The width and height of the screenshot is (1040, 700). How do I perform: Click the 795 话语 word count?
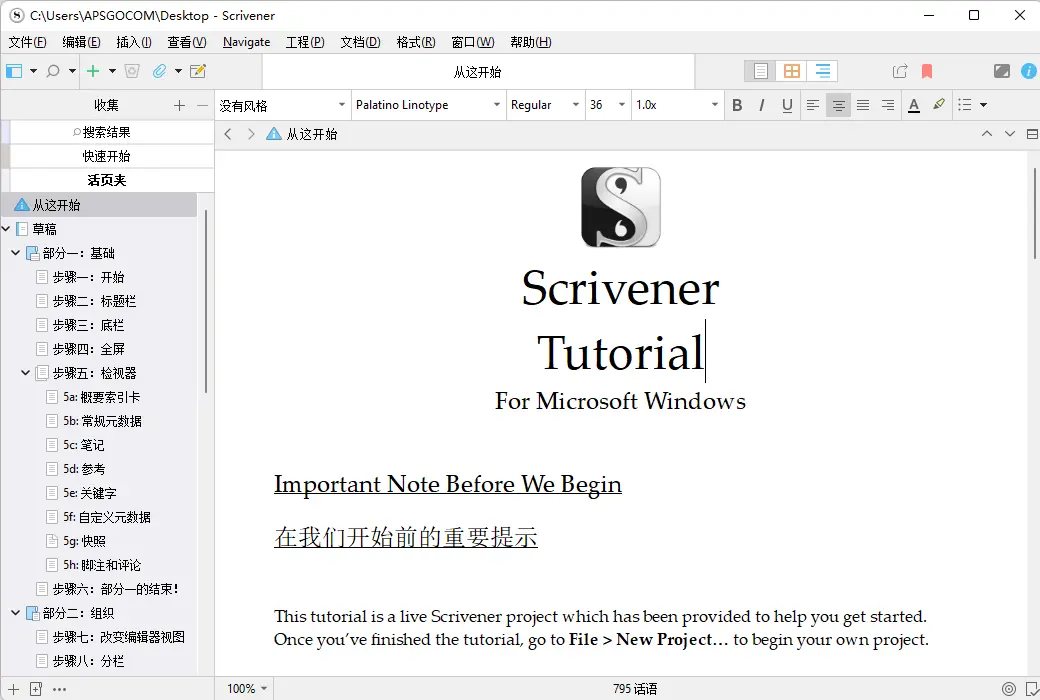coord(635,689)
